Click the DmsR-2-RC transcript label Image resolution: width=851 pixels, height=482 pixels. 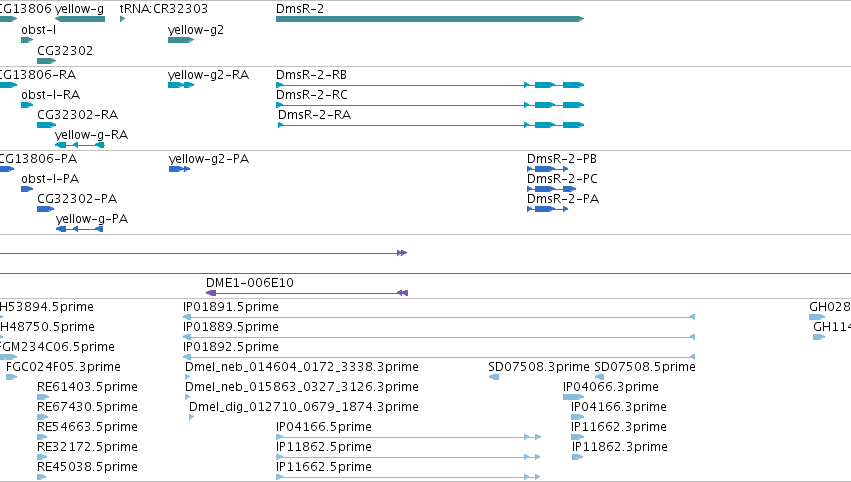[x=312, y=95]
